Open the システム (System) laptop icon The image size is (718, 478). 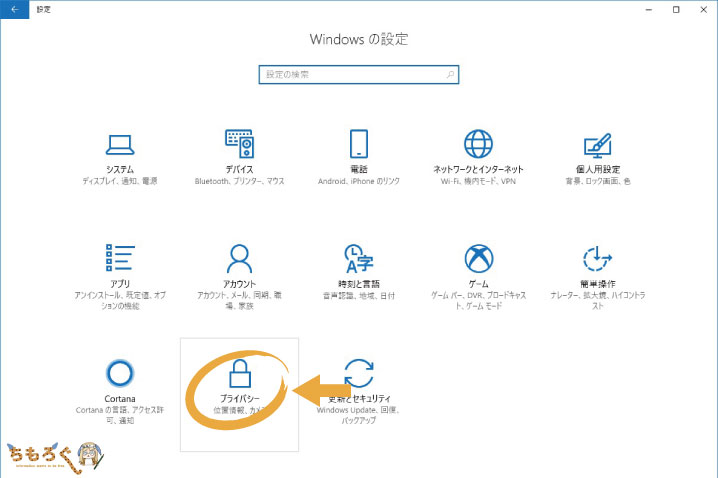tap(120, 145)
